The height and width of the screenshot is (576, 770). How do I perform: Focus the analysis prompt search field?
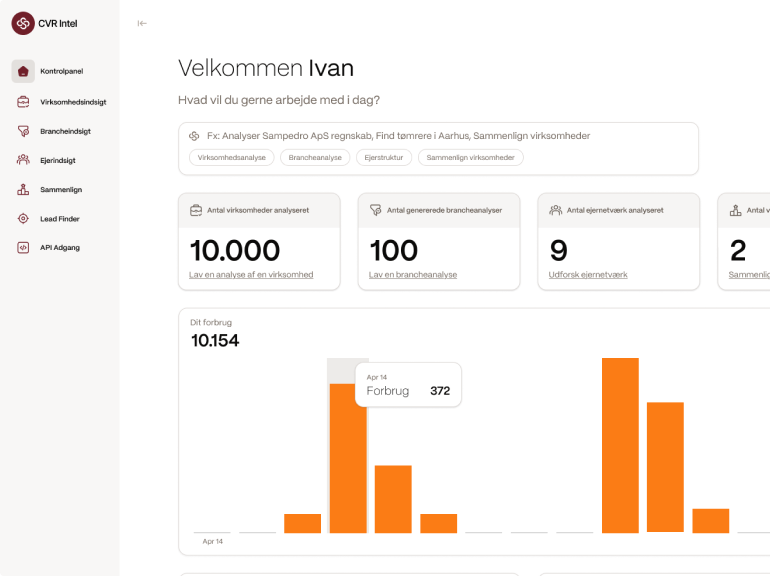click(x=440, y=136)
